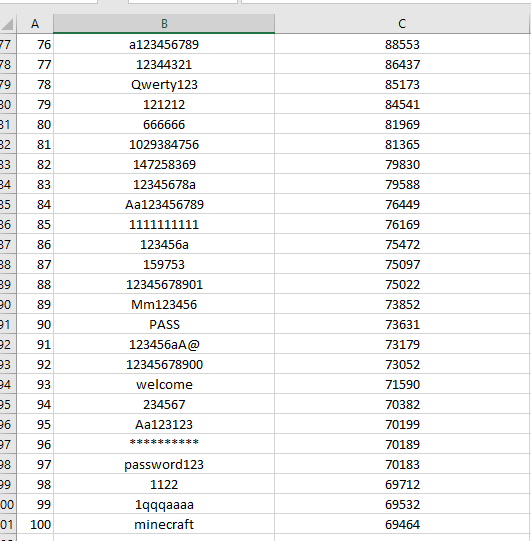The height and width of the screenshot is (541, 531).
Task: Select count cell 84541
Action: (402, 104)
